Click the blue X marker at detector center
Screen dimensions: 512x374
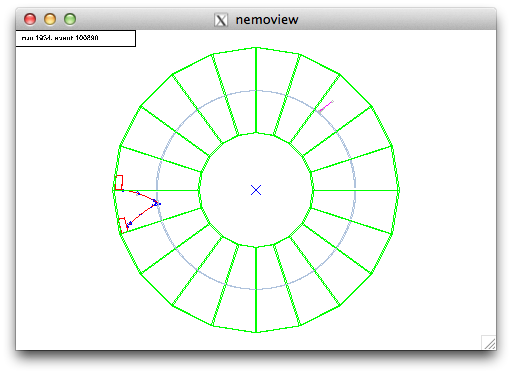click(256, 190)
